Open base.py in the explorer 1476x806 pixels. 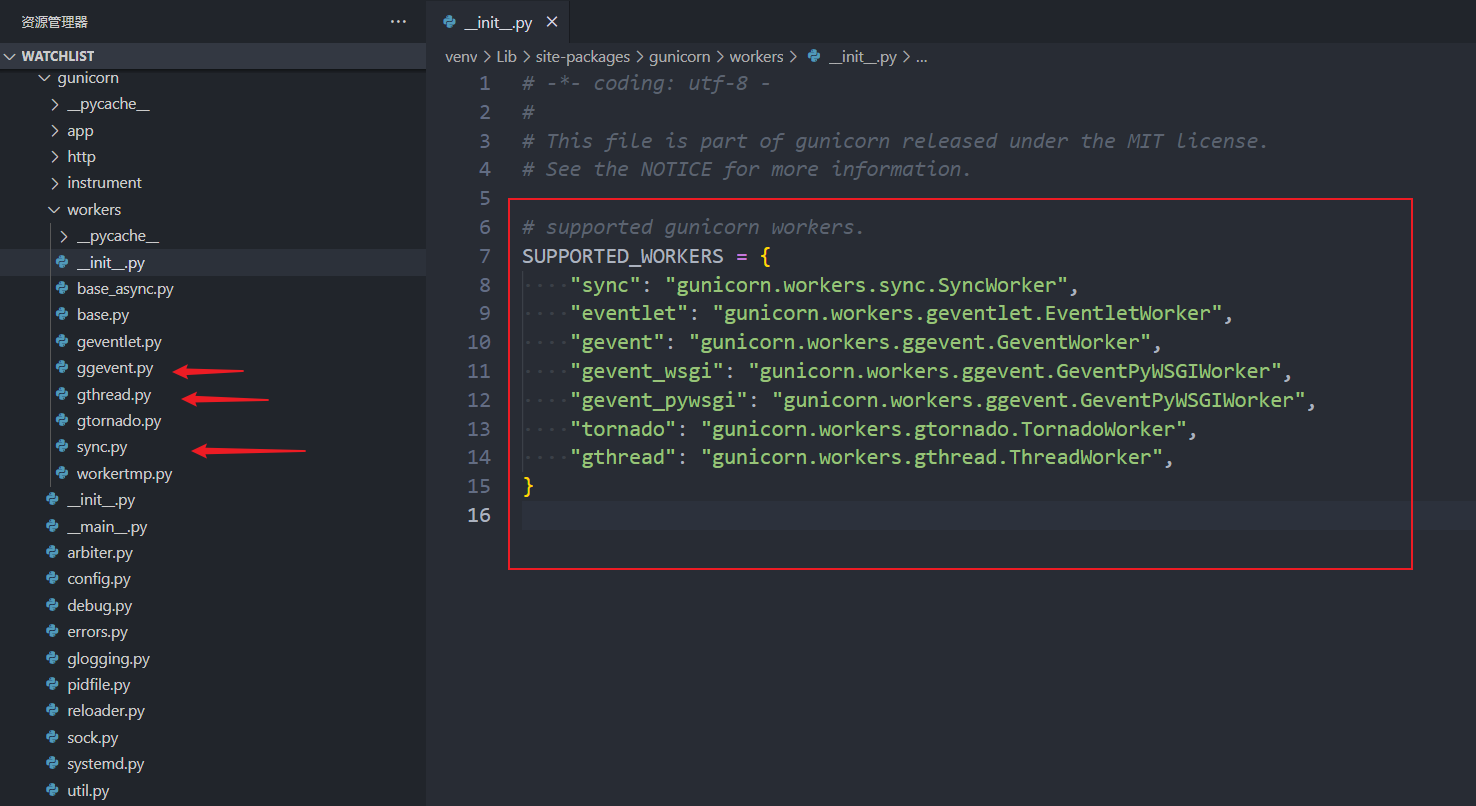(213, 315)
